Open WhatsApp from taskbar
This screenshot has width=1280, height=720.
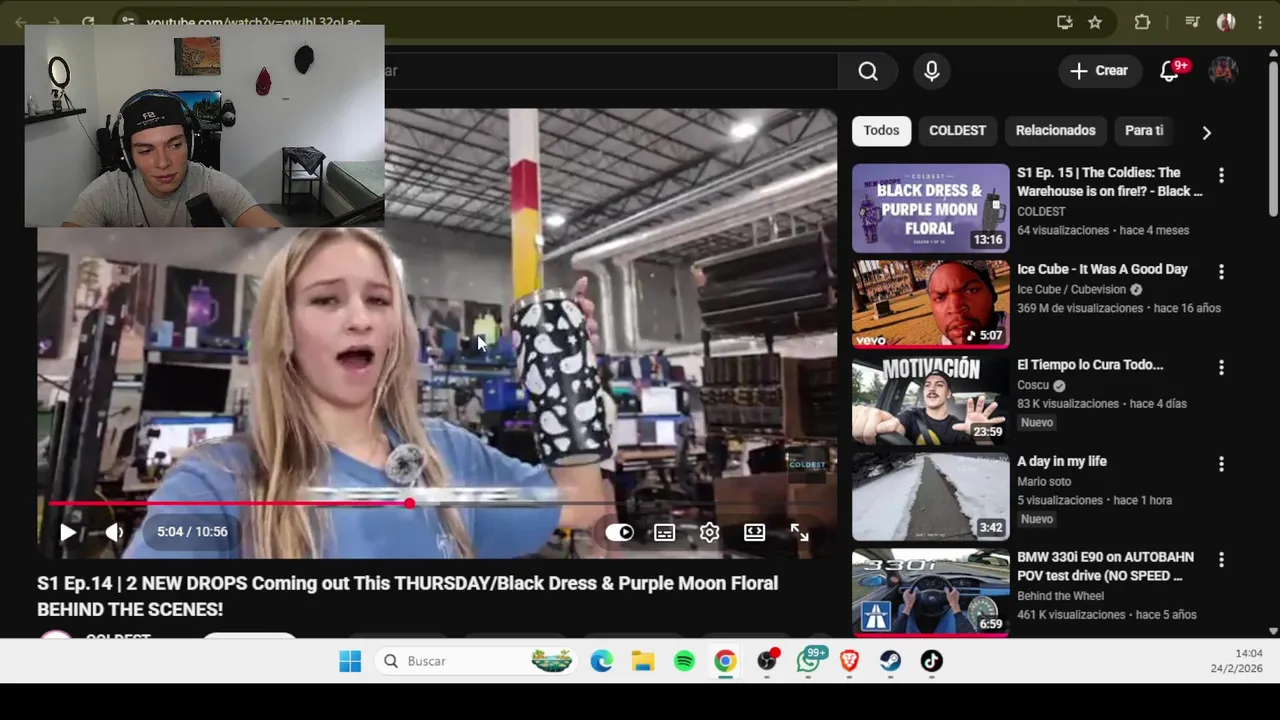[x=809, y=660]
